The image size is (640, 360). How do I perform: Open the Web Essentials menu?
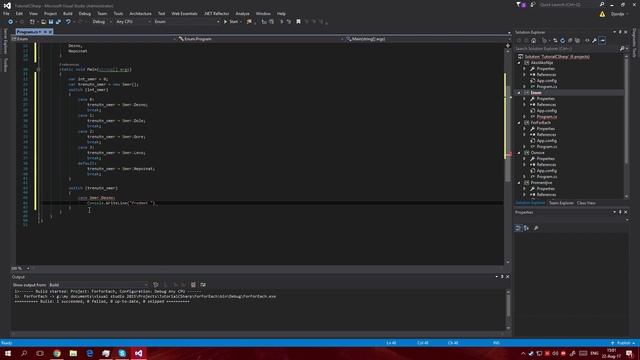click(x=184, y=13)
